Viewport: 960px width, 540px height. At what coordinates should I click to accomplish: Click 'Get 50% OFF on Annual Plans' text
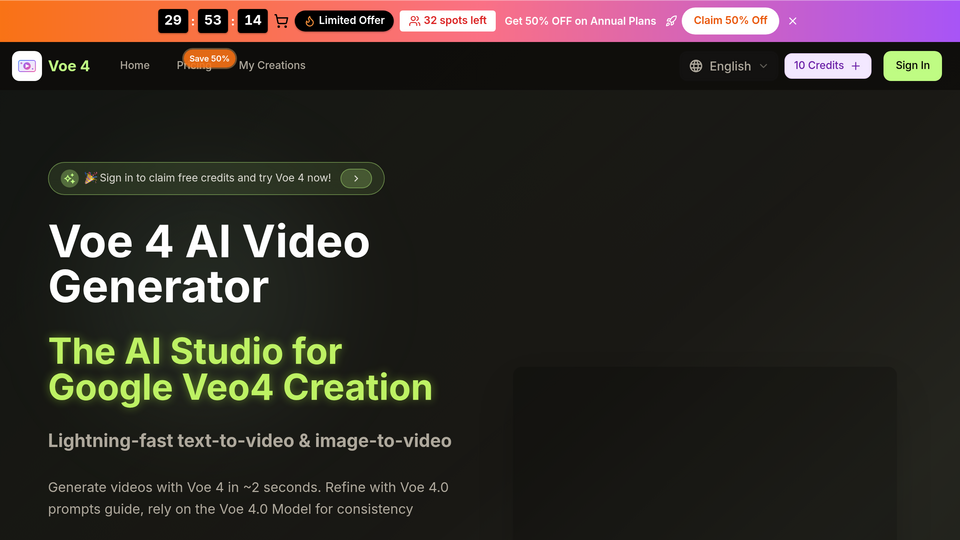[x=580, y=21]
